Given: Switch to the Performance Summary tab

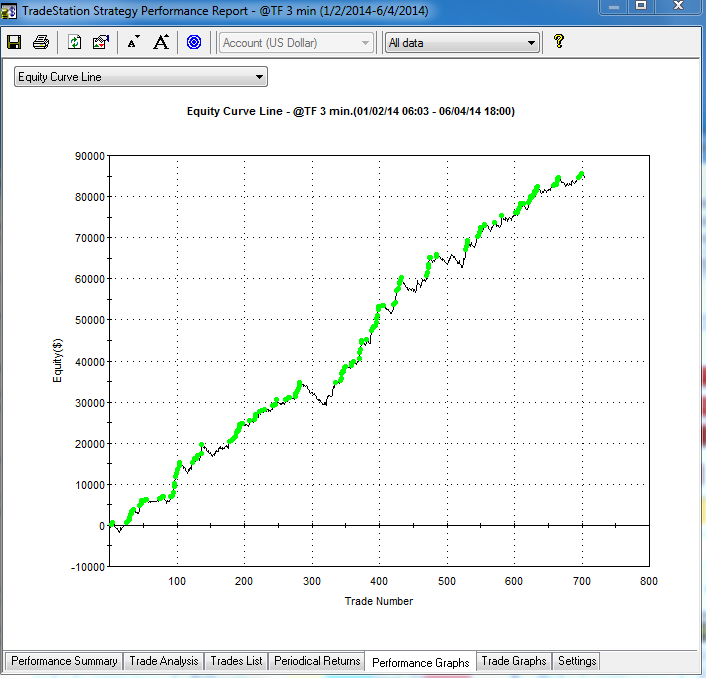Looking at the screenshot, I should pos(64,661).
